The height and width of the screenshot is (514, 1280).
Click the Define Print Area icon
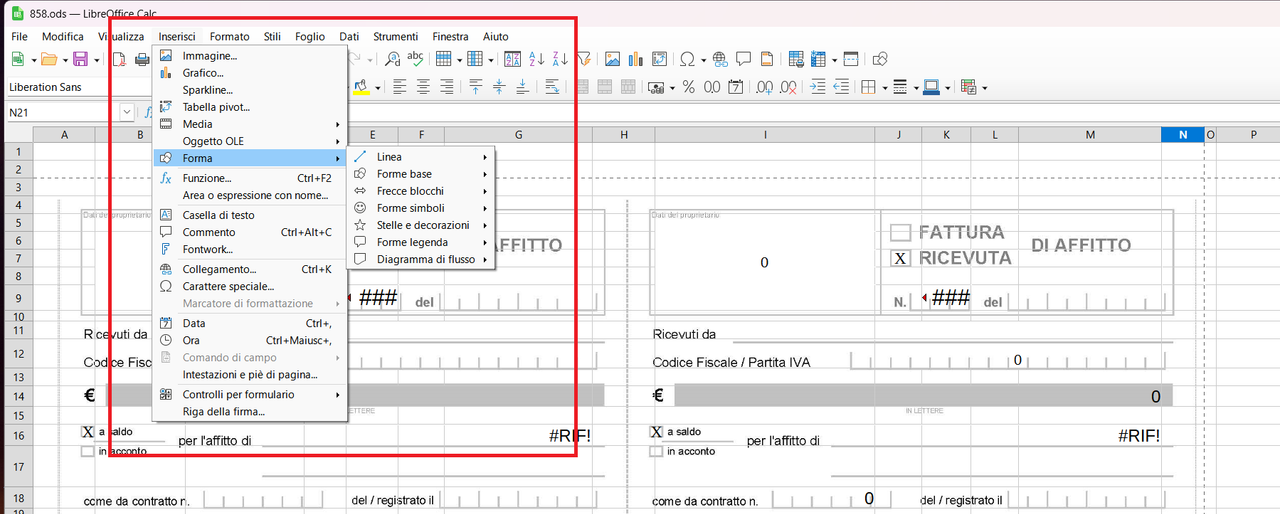pyautogui.click(x=796, y=59)
